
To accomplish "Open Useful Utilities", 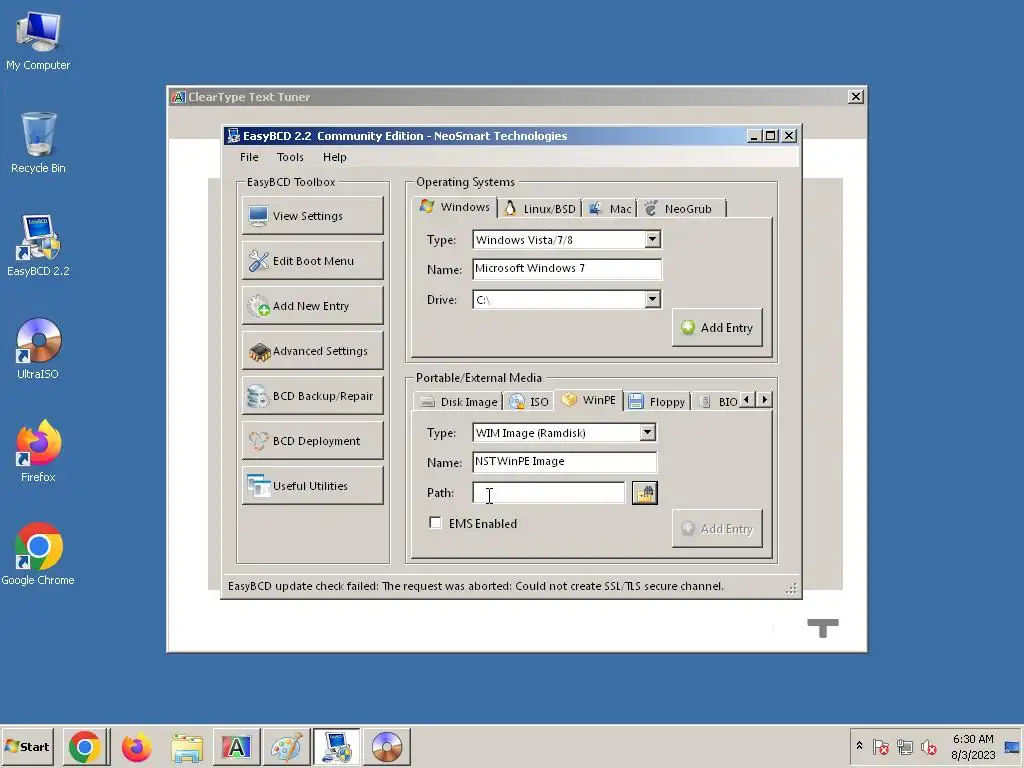I will tap(312, 486).
